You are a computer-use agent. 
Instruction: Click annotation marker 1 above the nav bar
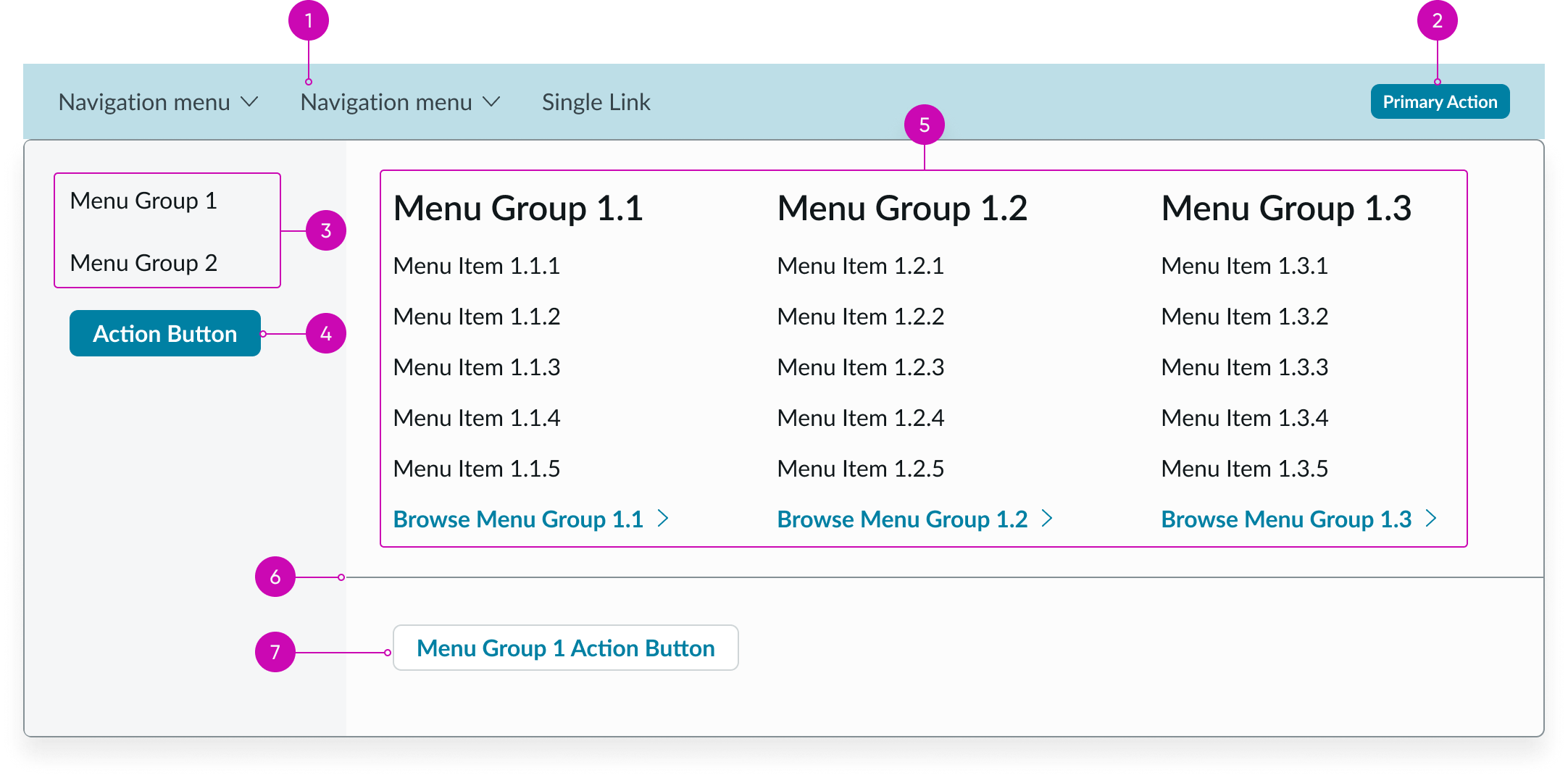(x=309, y=21)
